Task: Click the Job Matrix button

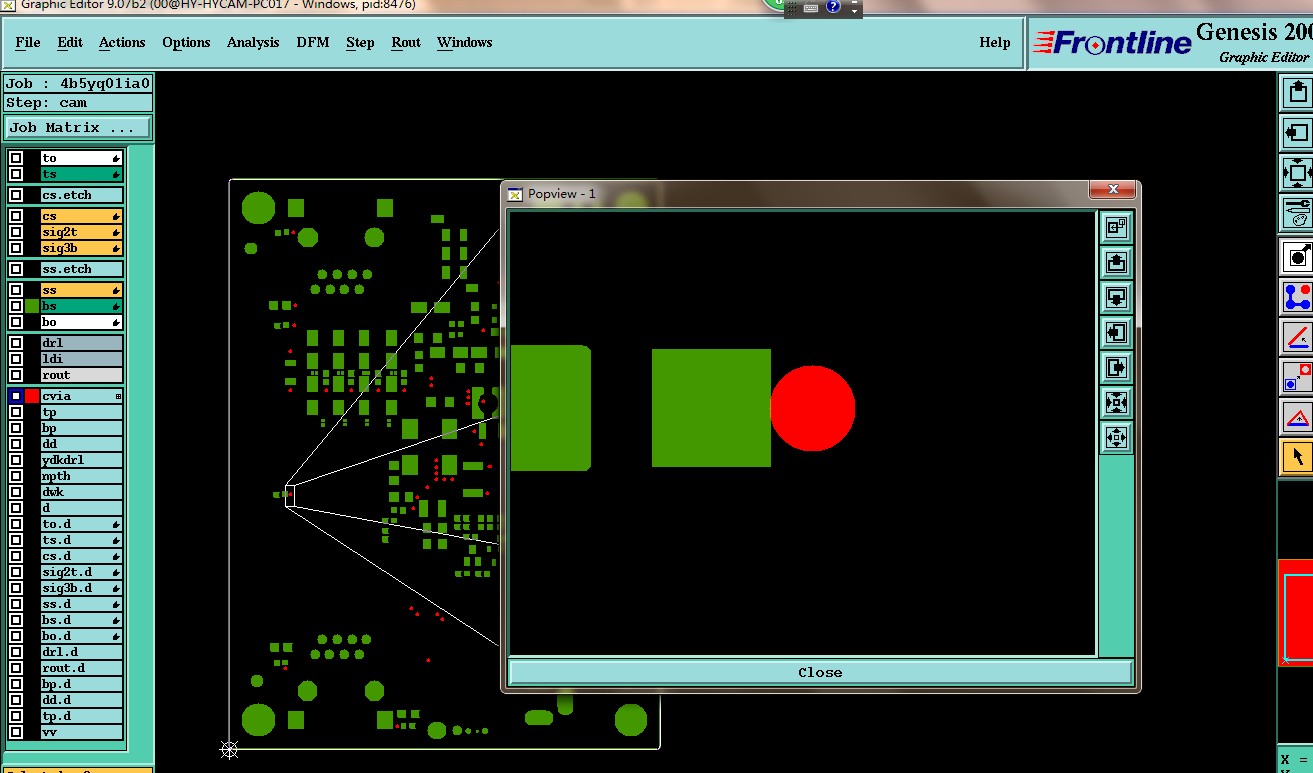Action: pyautogui.click(x=78, y=128)
